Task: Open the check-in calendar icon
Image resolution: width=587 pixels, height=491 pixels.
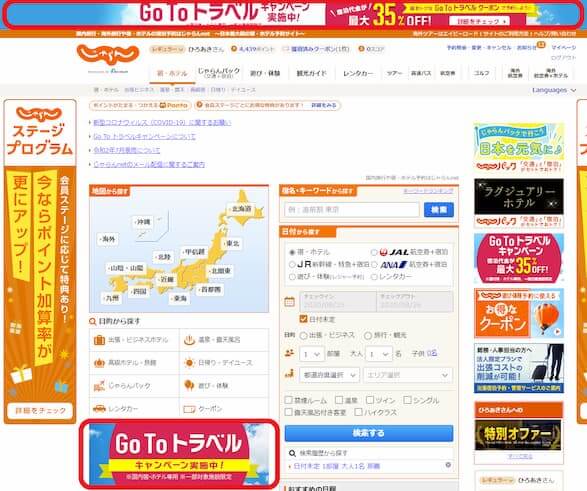Action: (289, 302)
